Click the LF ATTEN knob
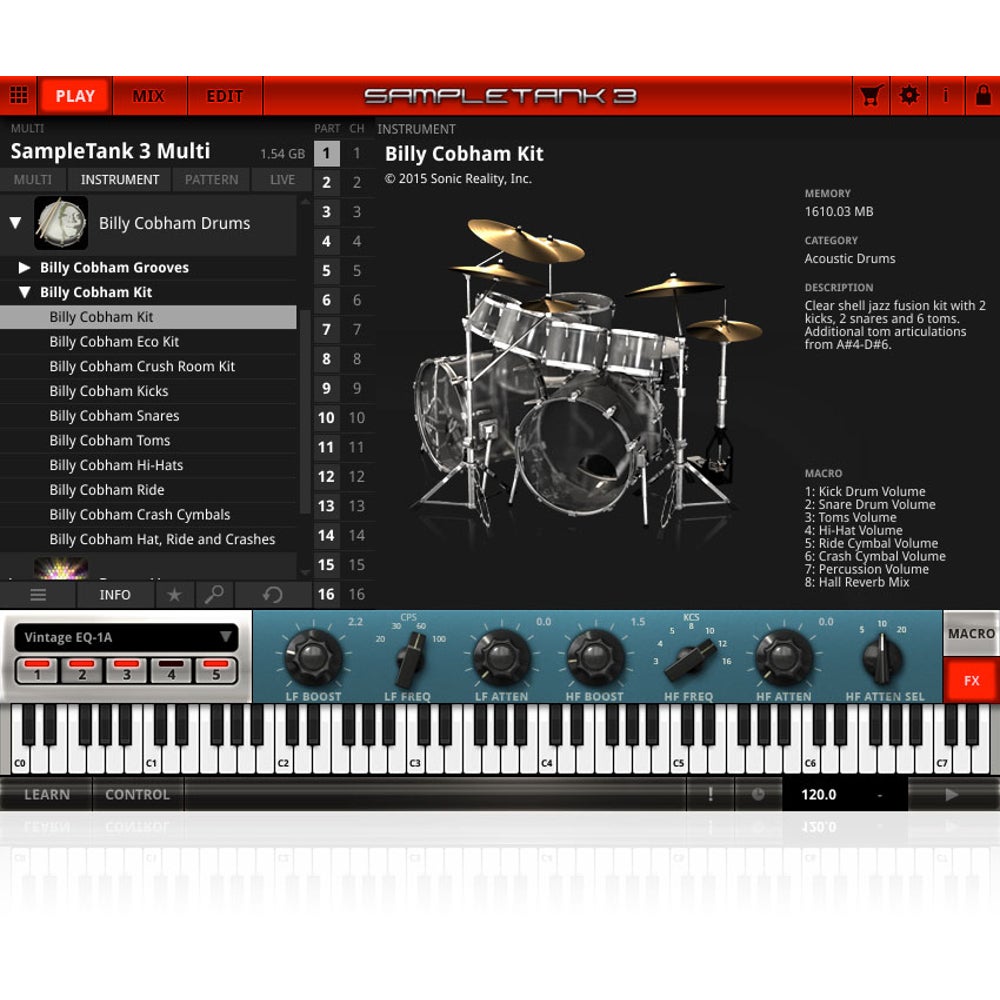1000x1000 pixels. (501, 657)
